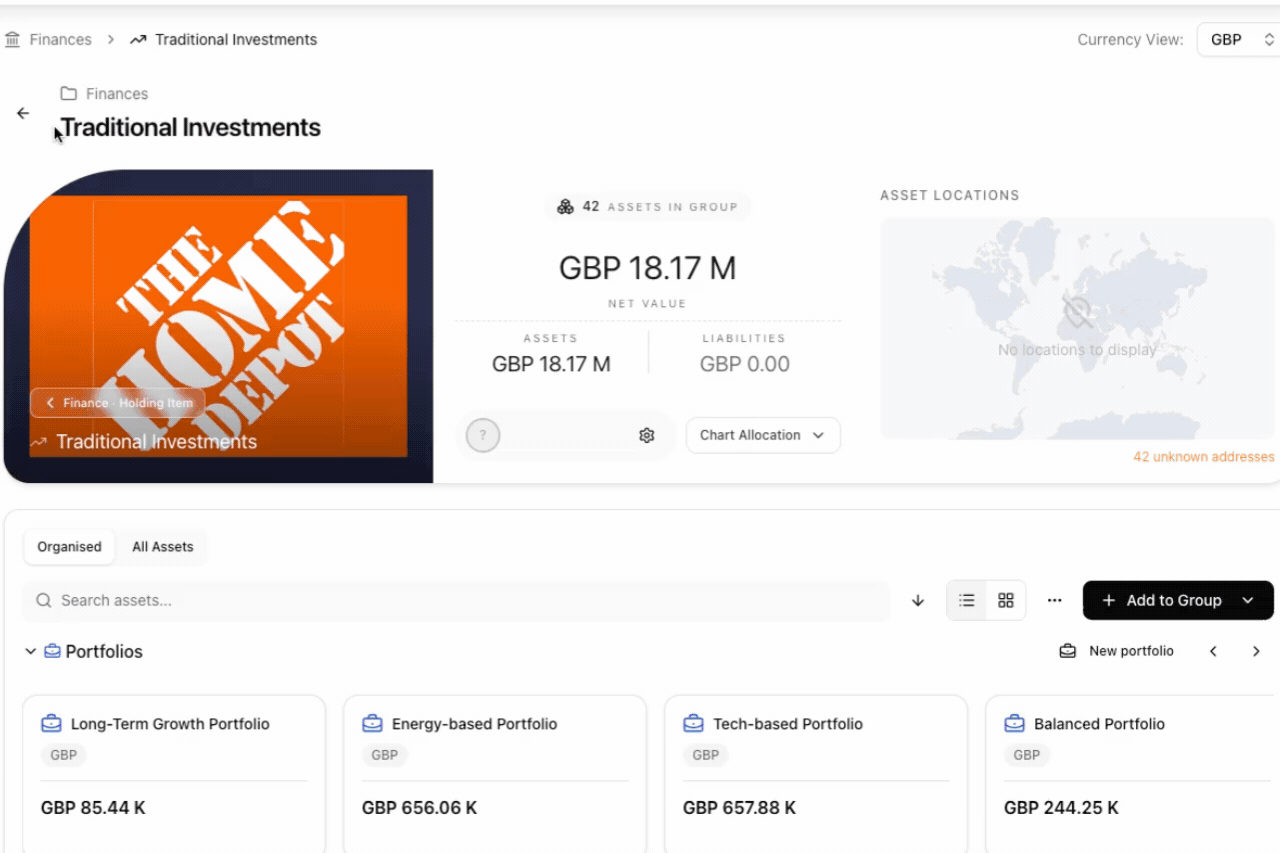The height and width of the screenshot is (853, 1280).
Task: Click the briefcase icon on Long-Term Growth Portfolio
Action: [51, 723]
